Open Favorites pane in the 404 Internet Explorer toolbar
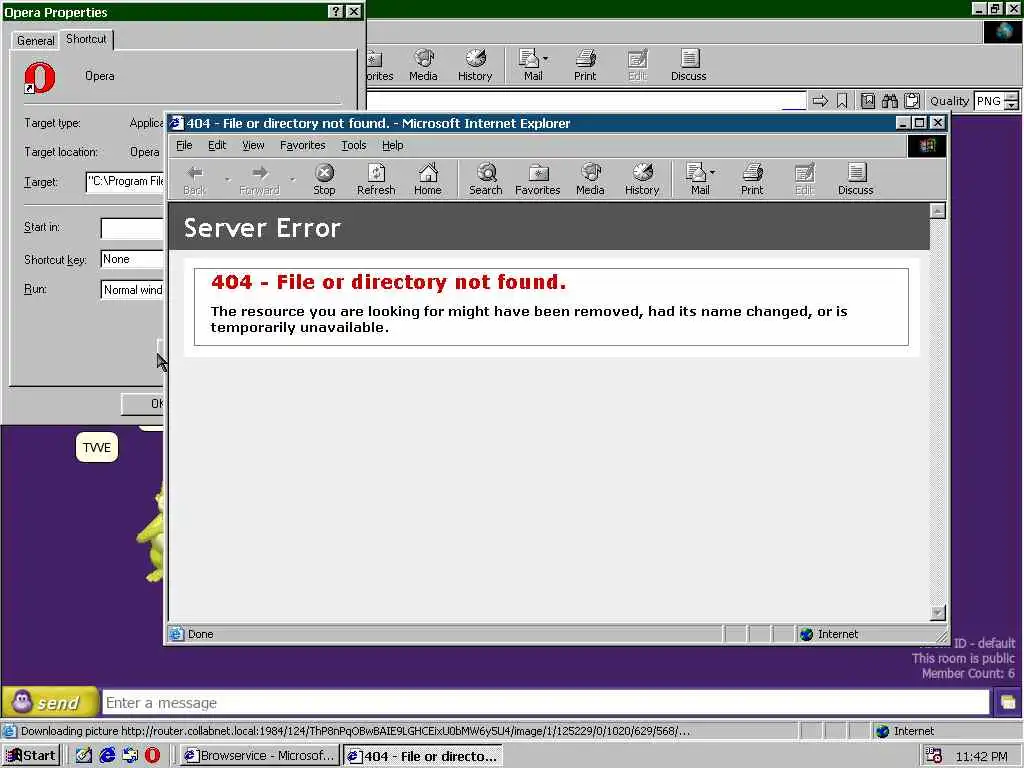This screenshot has height=768, width=1024. 537,179
